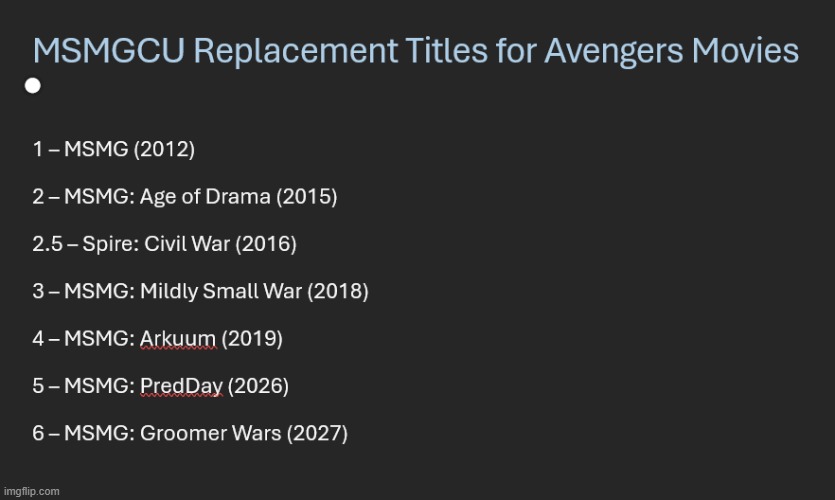Click the line '1 – MSMG (2012)'

click(x=113, y=149)
